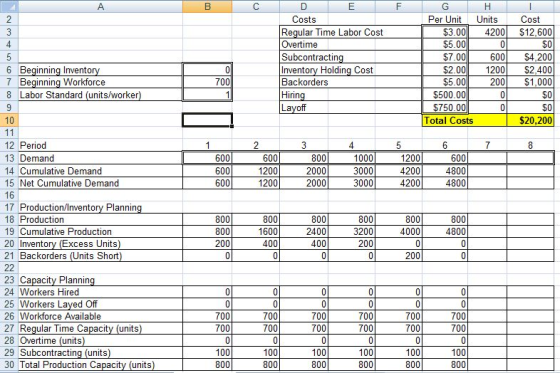Click Workforce Available label
The image size is (560, 373).
pos(60,316)
